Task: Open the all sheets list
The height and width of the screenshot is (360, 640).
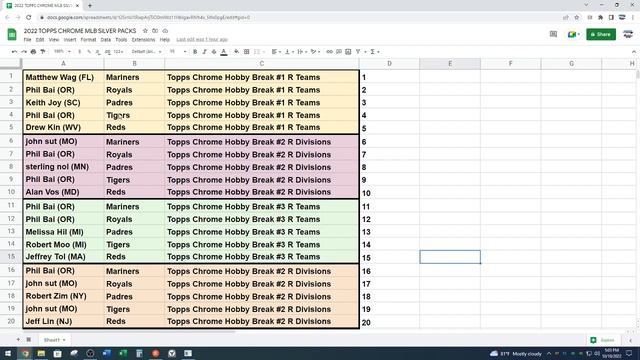Action: 29,340
